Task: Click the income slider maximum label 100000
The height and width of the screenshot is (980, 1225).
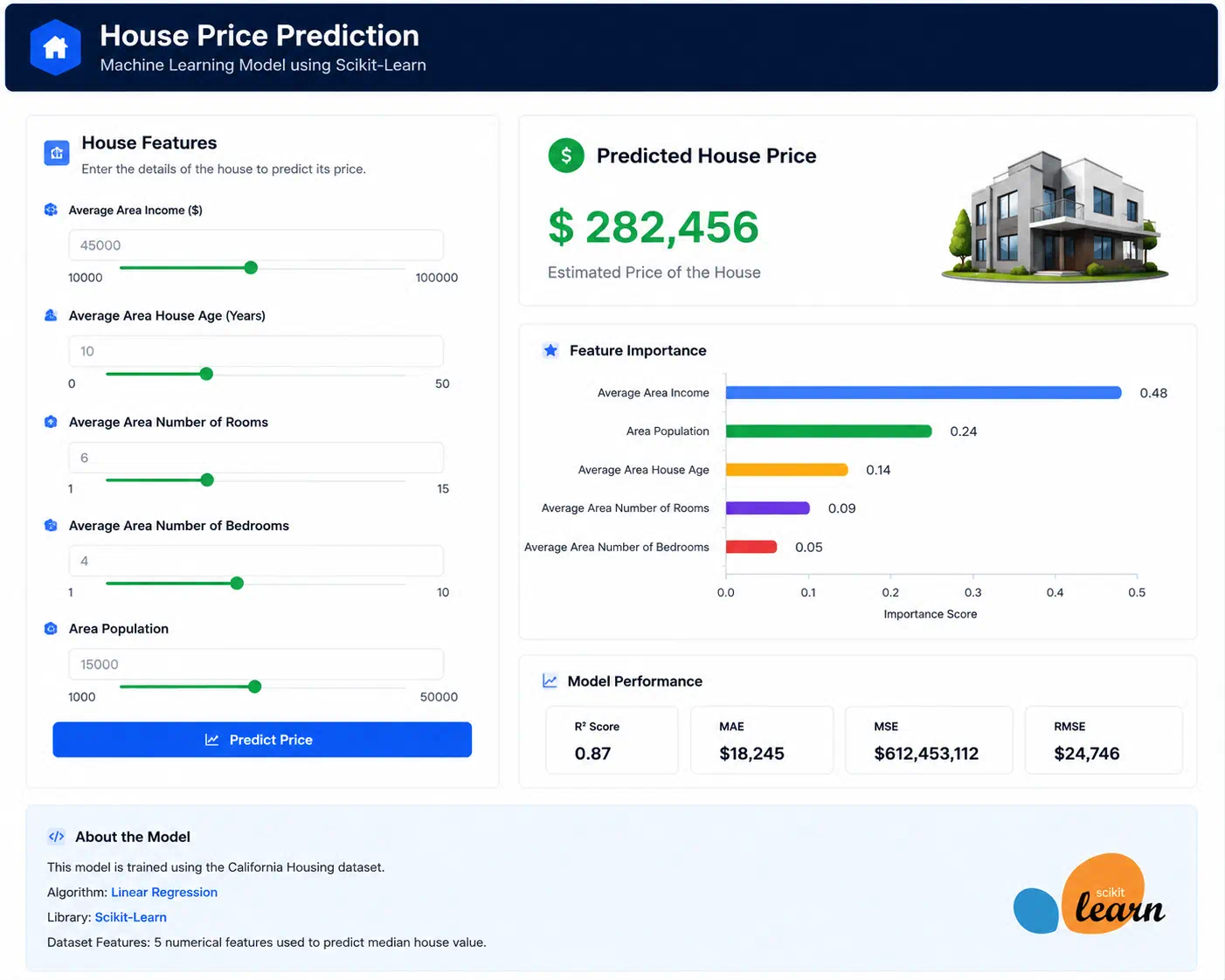Action: [437, 278]
